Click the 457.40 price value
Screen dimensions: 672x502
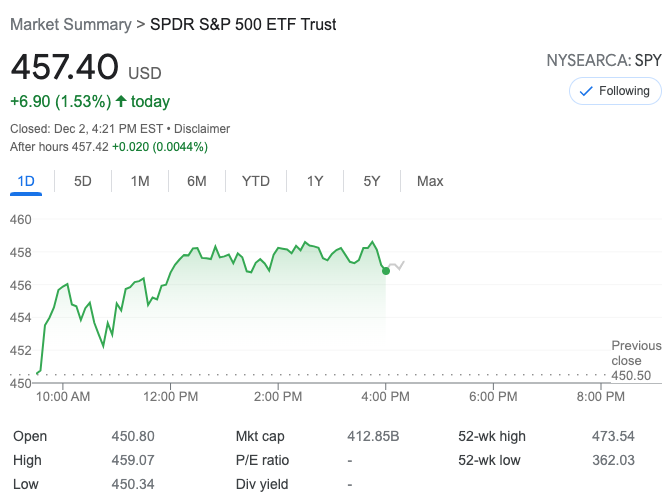point(64,68)
